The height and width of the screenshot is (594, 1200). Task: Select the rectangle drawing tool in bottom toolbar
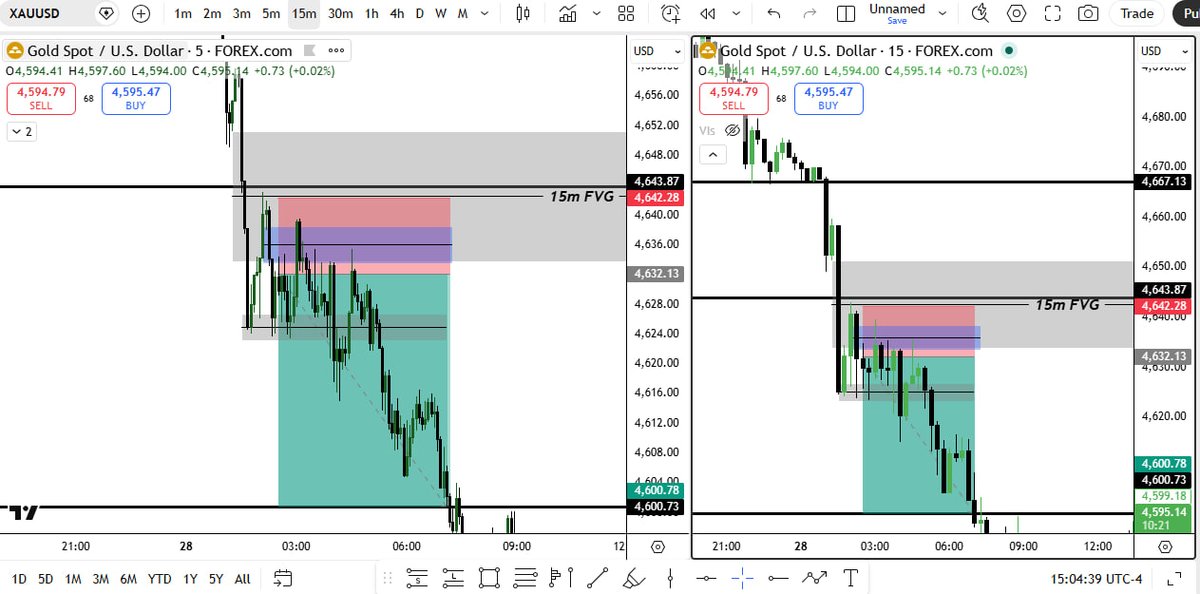pyautogui.click(x=489, y=577)
